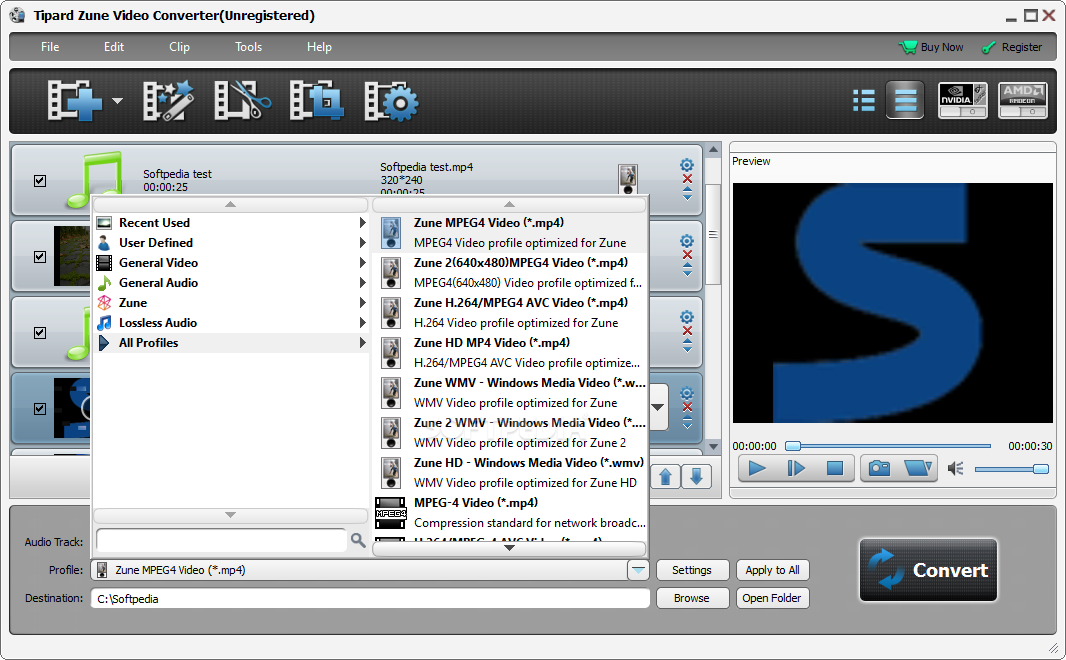Stop the preview playback
Viewport: 1066px width, 660px height.
tap(834, 468)
